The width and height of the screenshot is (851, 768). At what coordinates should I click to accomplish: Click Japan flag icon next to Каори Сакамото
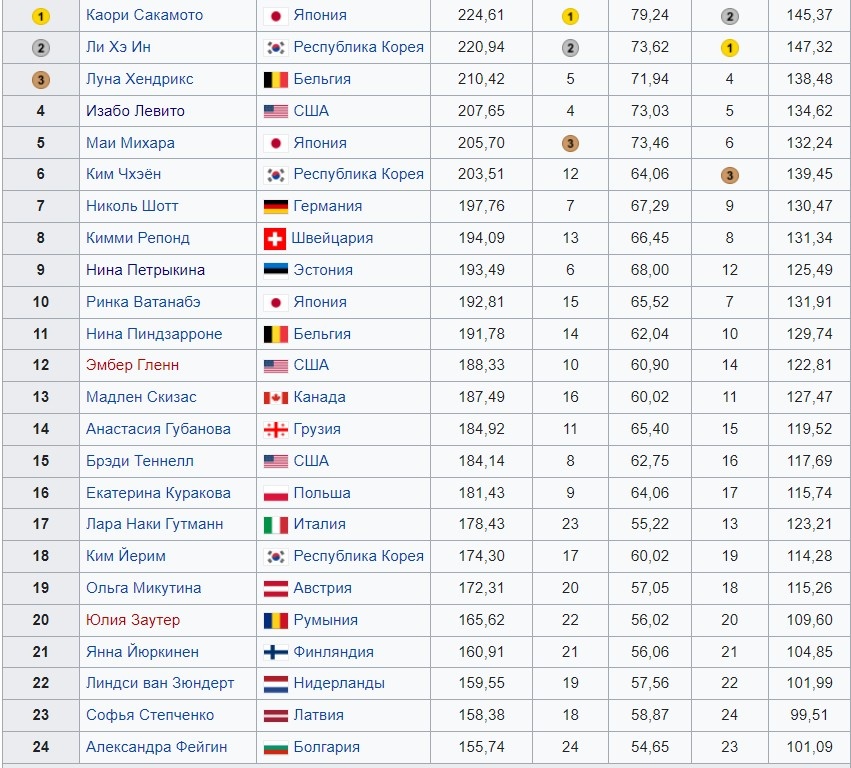275,15
